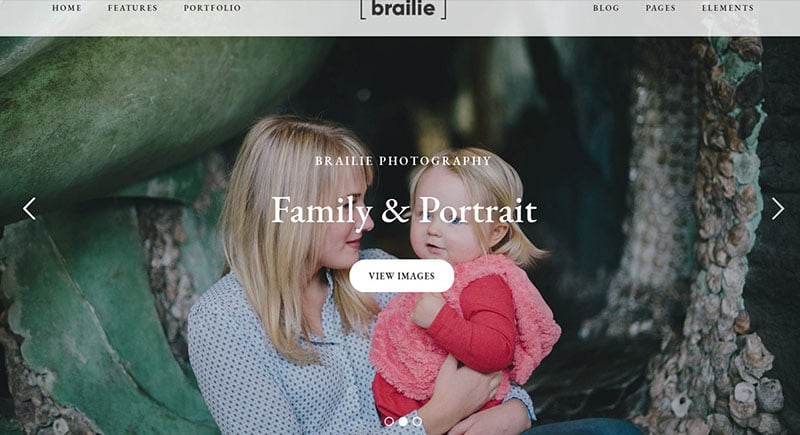Expand the Portfolio navigation menu
This screenshot has width=800, height=435.
(212, 8)
